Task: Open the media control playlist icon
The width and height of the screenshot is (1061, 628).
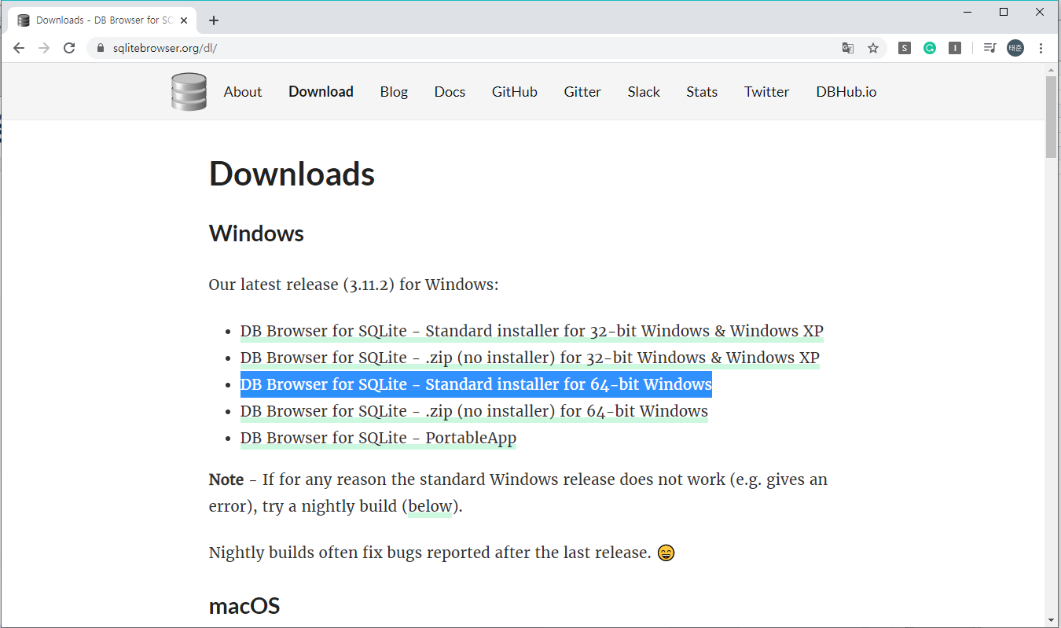Action: click(x=990, y=48)
